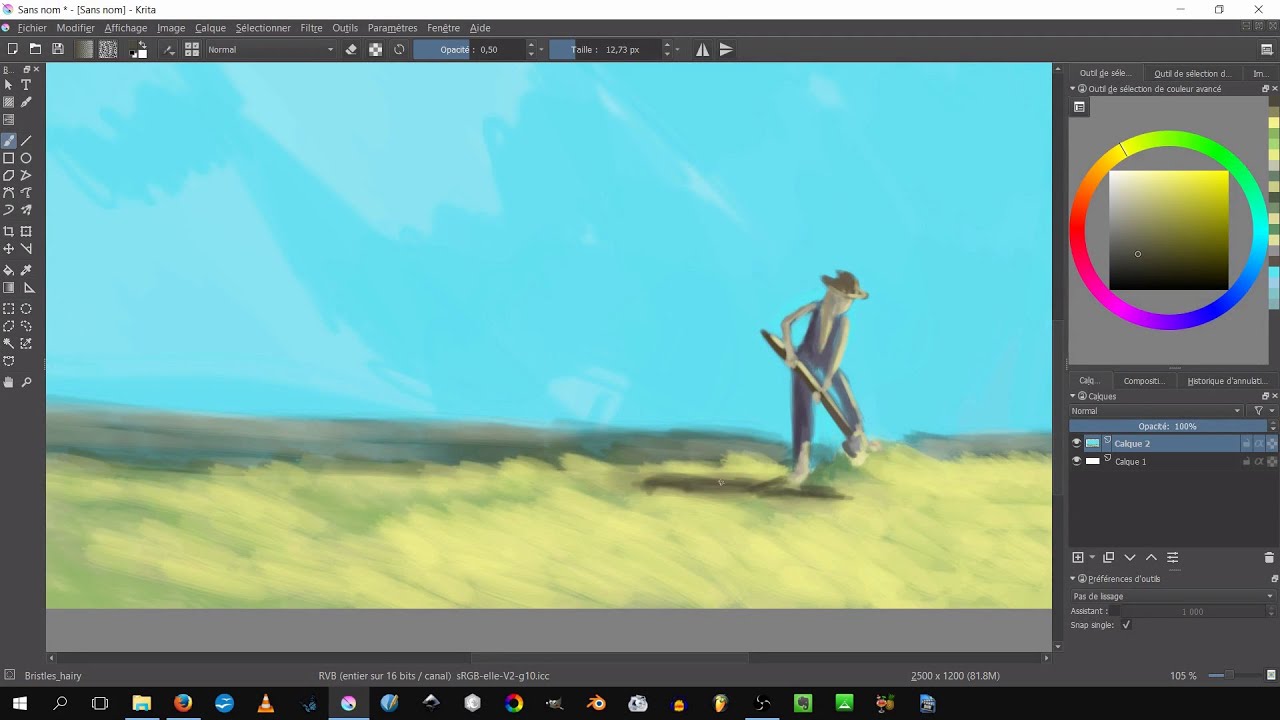Screen dimensions: 1280x720
Task: Select the Text tool in toolbox
Action: coord(26,85)
